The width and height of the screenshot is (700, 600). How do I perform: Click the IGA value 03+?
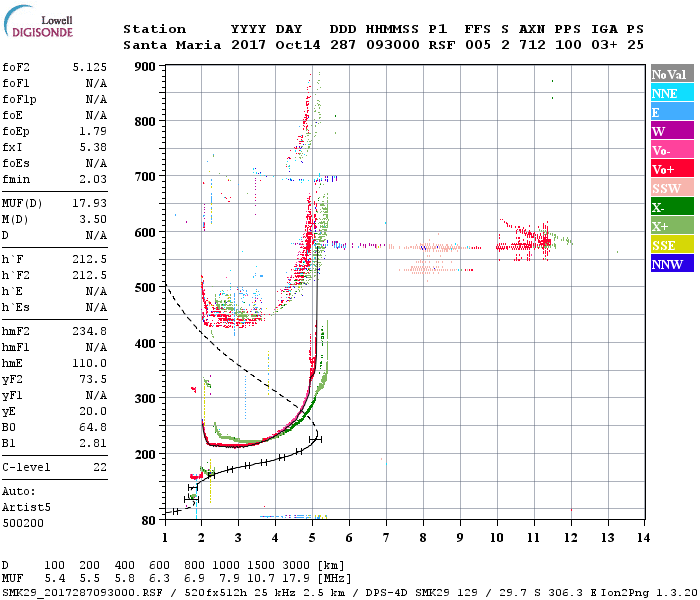pyautogui.click(x=604, y=45)
